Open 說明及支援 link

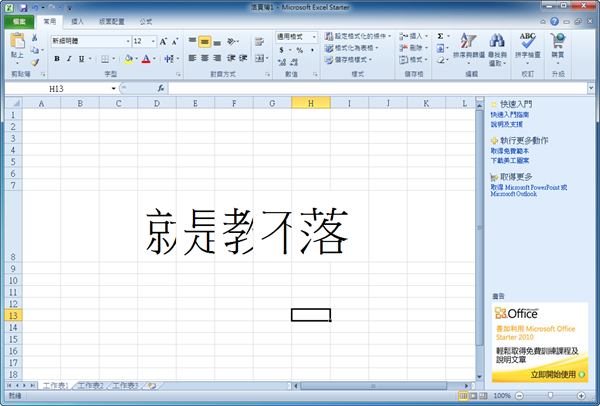(506, 124)
